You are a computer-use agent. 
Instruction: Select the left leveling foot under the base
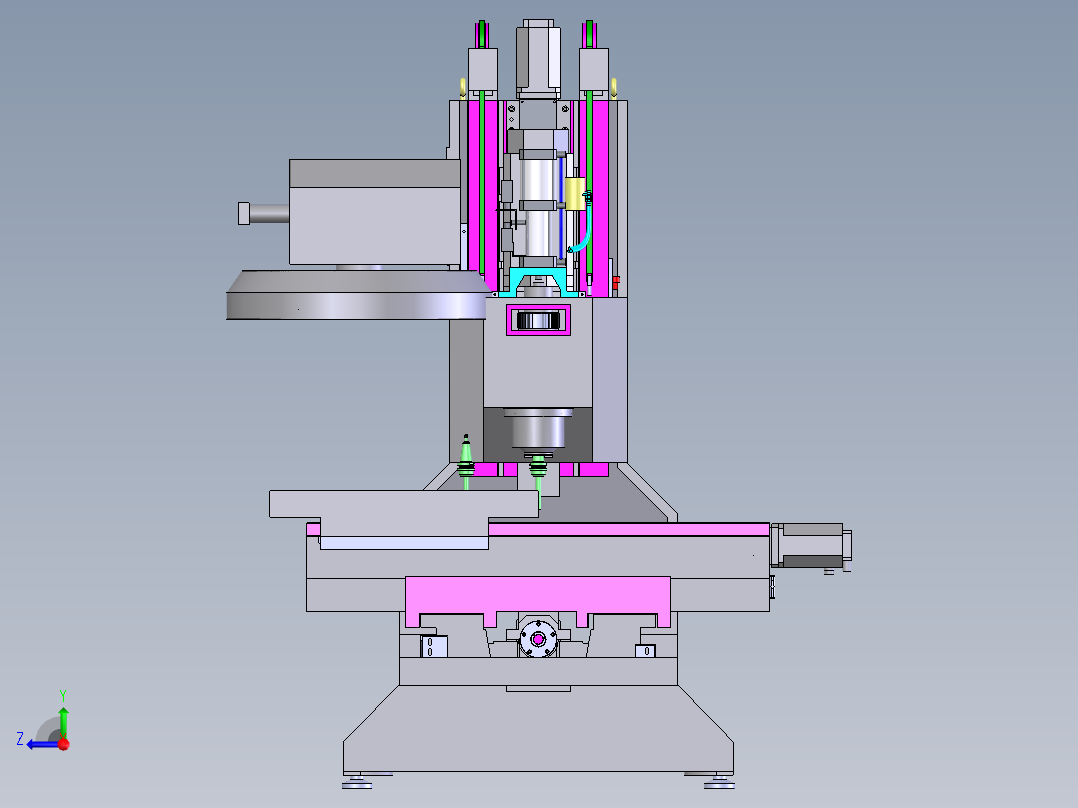[357, 781]
